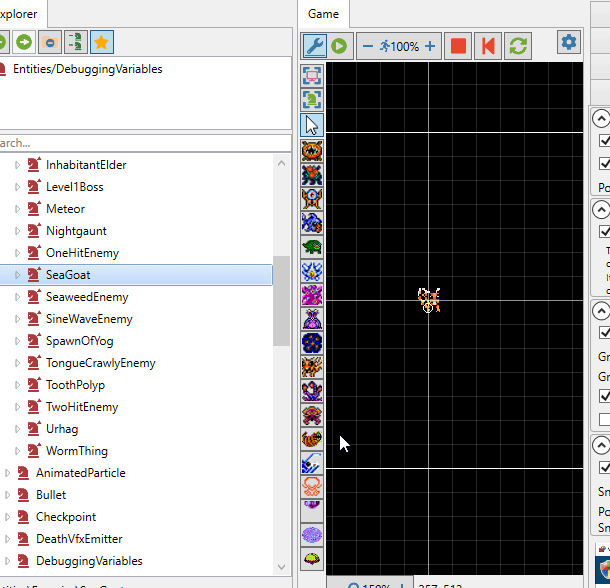This screenshot has height=588, width=610.
Task: Expand the SeaGoat tree node
Action: pyautogui.click(x=17, y=275)
